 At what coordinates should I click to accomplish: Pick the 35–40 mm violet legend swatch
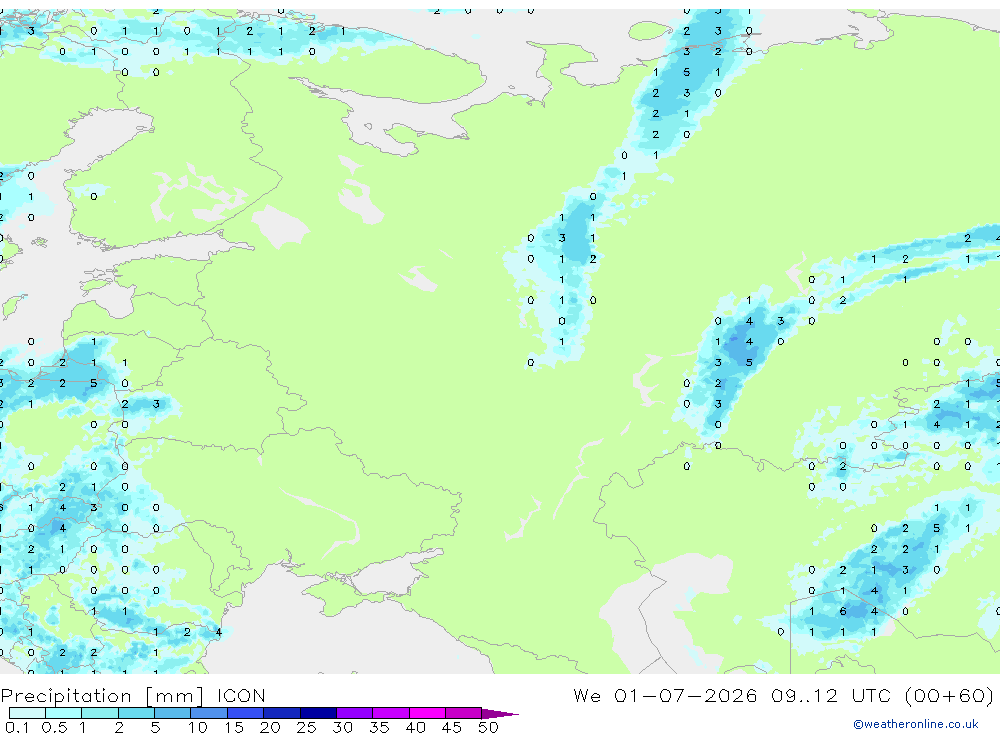tap(391, 713)
